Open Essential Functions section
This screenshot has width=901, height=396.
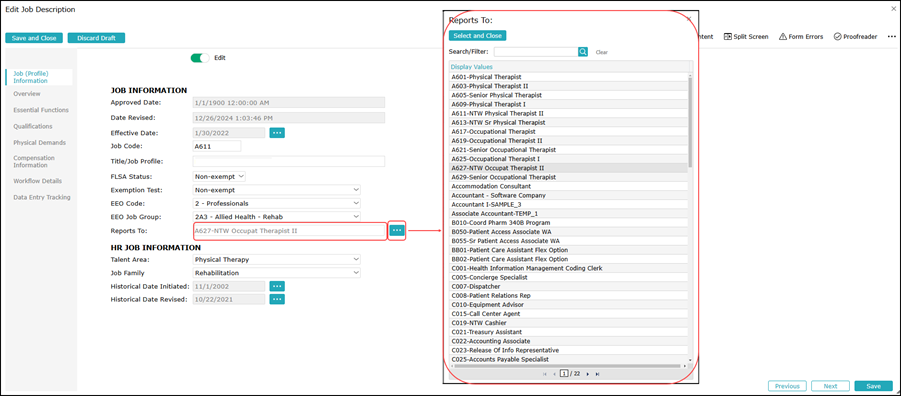[x=41, y=110]
